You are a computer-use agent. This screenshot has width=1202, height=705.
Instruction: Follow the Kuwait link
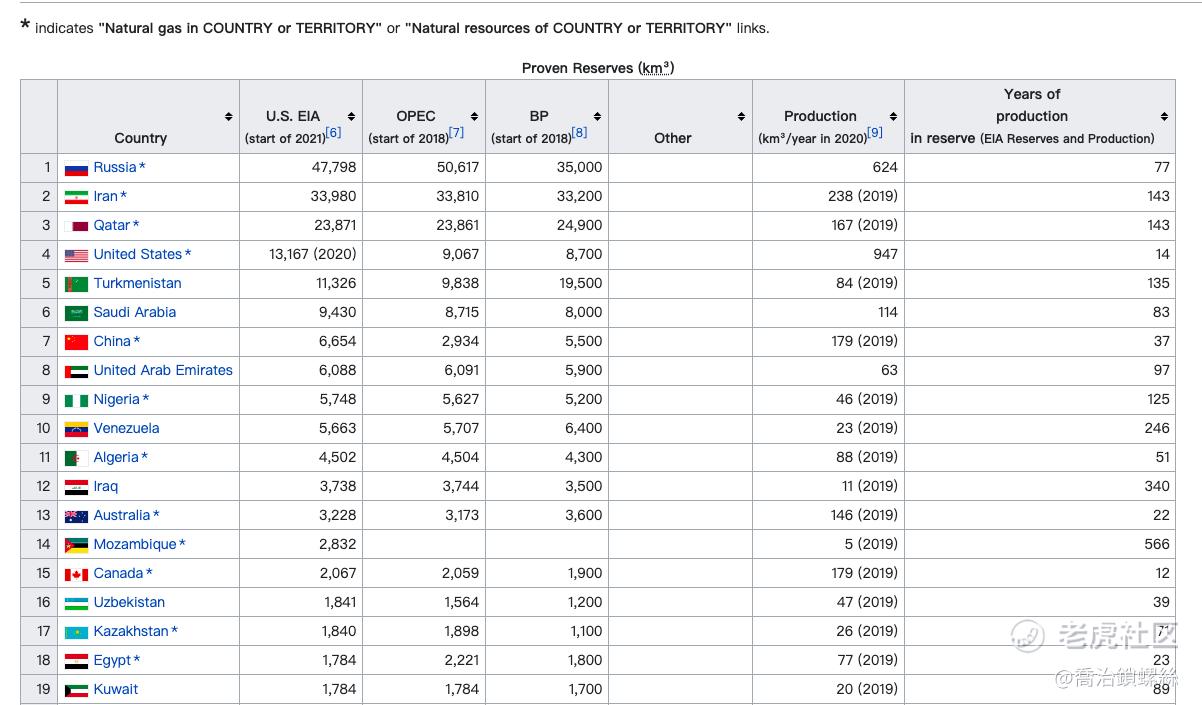(x=116, y=689)
